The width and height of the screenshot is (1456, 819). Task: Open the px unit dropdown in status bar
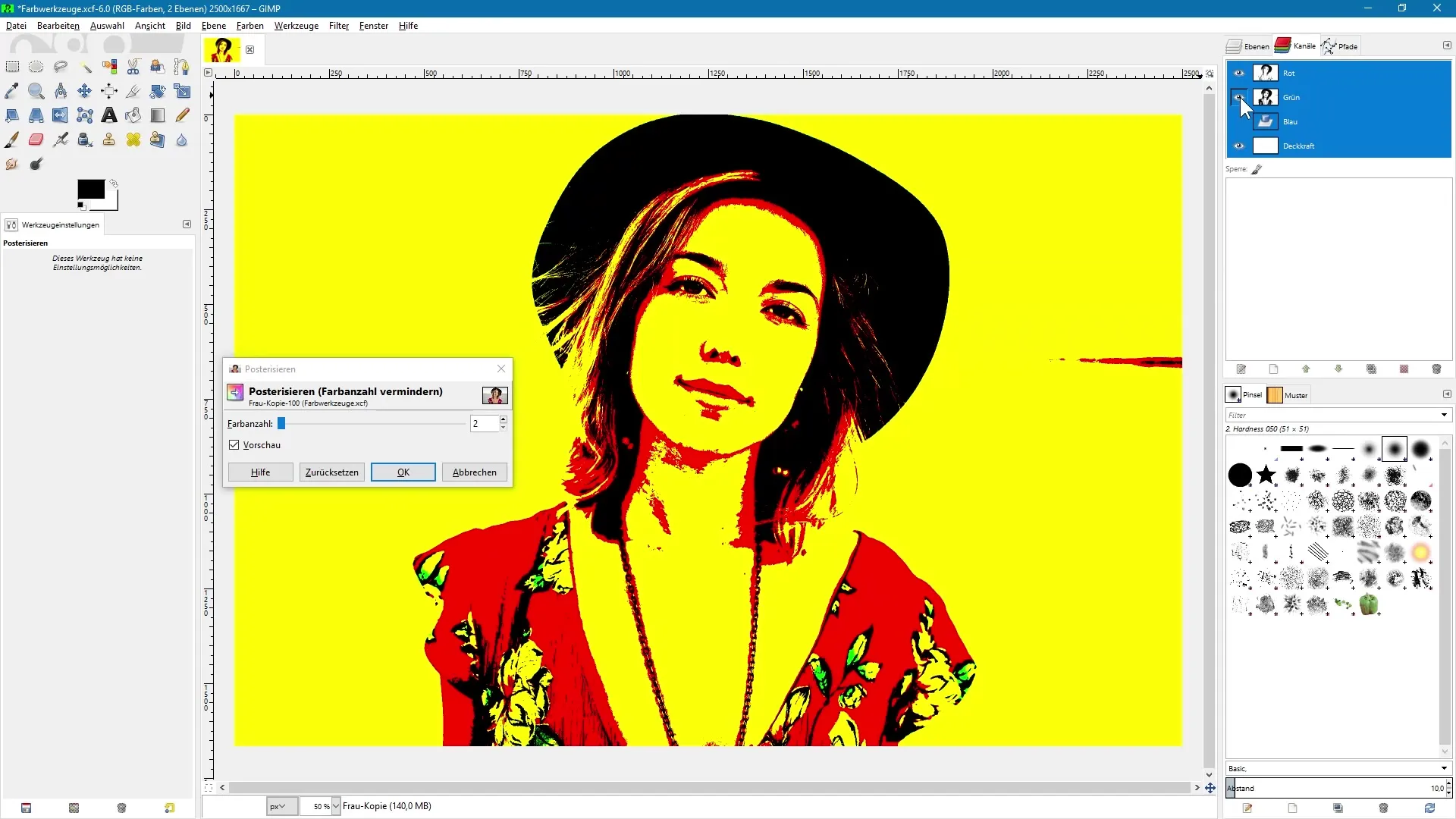point(282,806)
